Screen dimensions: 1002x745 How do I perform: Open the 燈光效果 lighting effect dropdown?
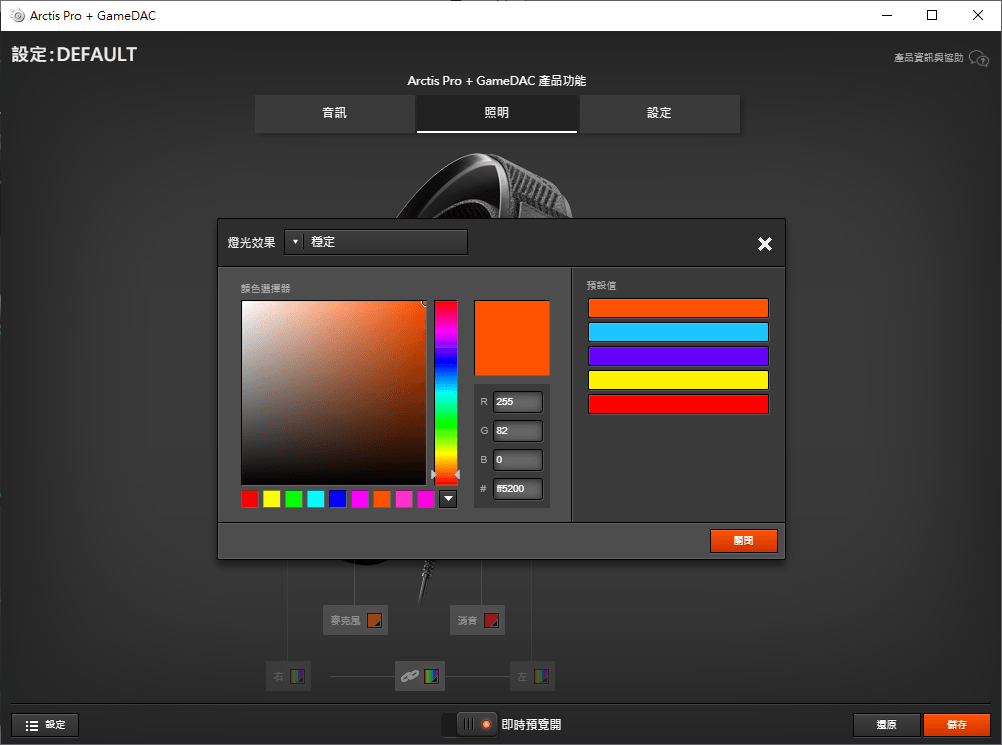click(376, 242)
